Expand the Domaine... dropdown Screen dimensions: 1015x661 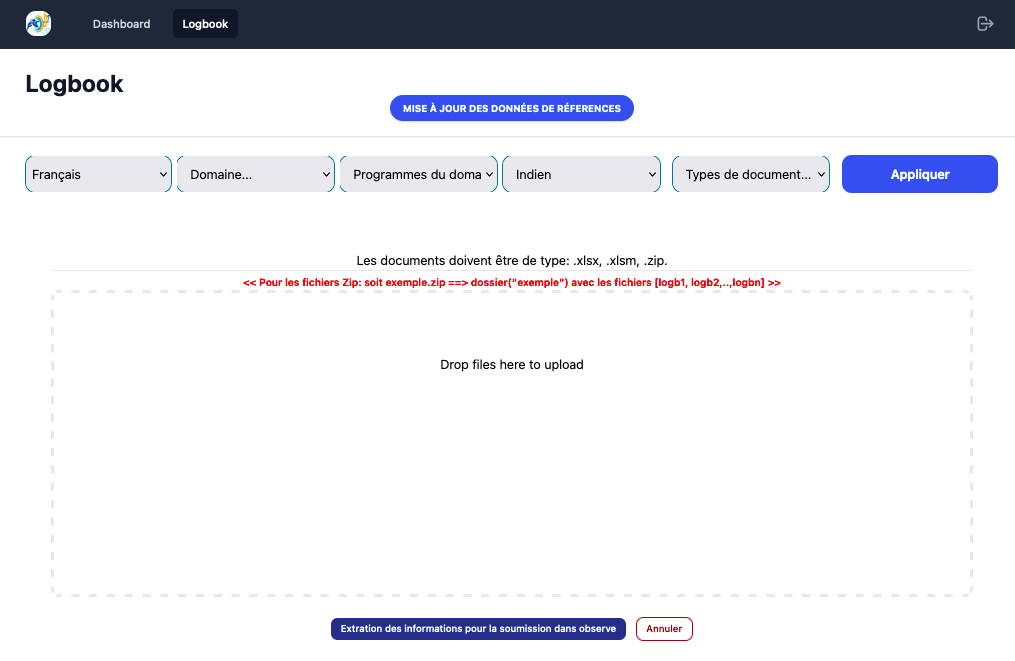coord(255,174)
